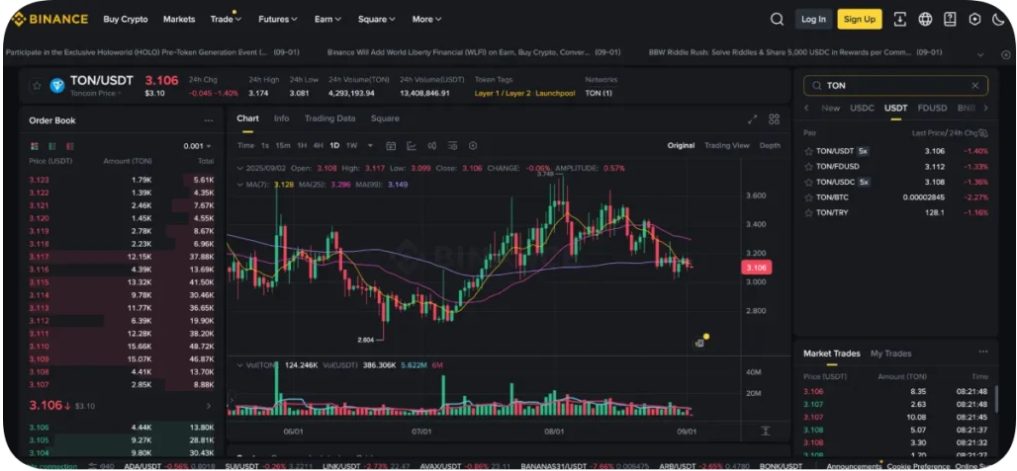Click the Toncoin coin logo

(x=58, y=86)
